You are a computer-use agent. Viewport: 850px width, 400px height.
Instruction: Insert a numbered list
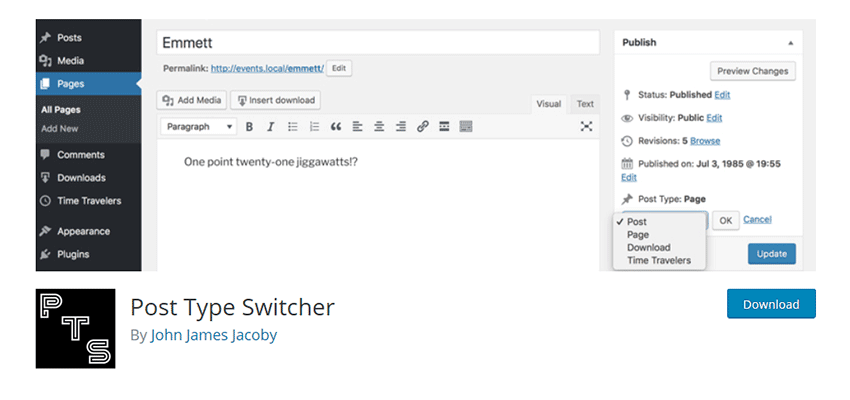point(314,127)
